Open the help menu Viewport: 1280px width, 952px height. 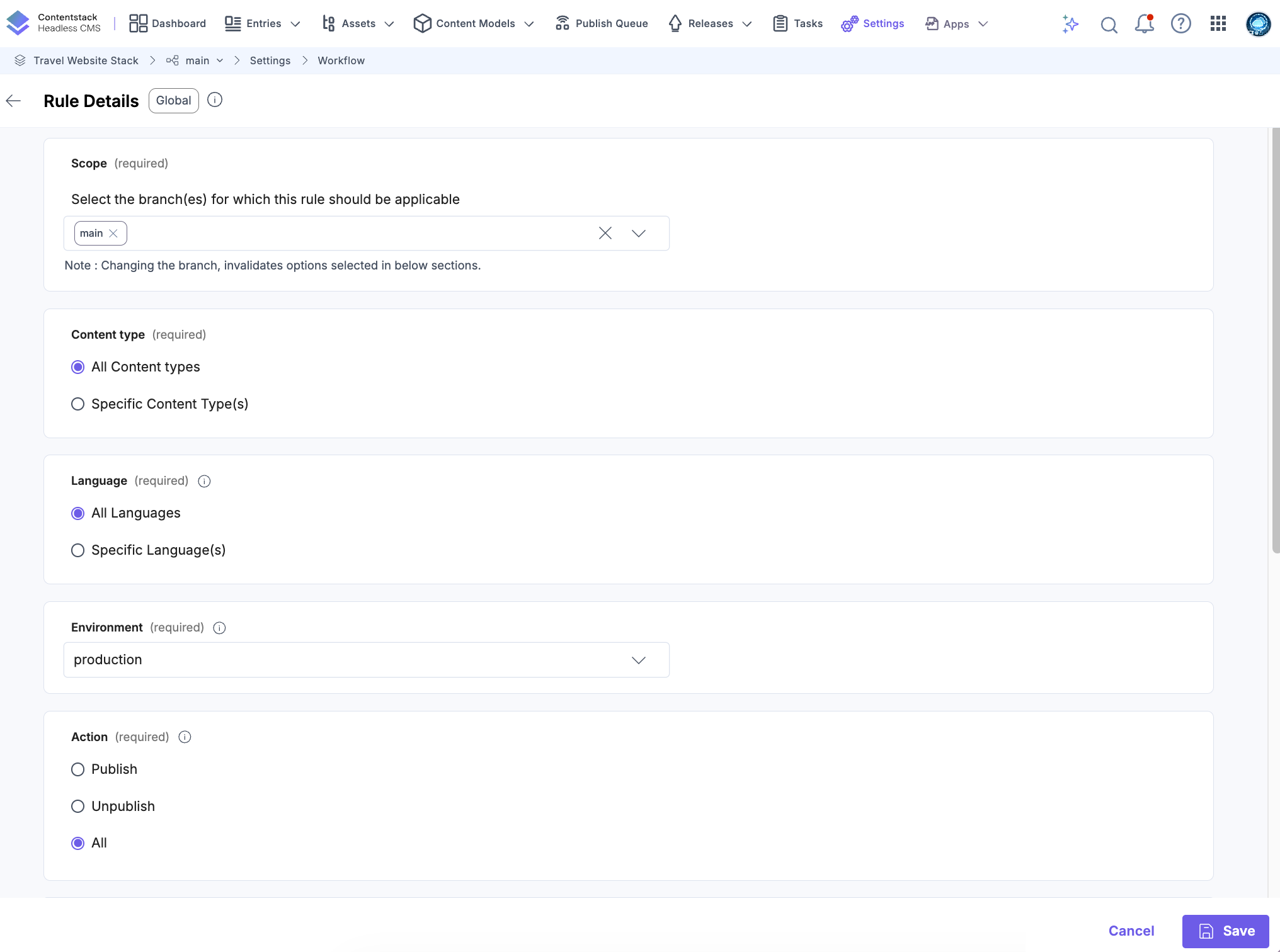(x=1181, y=24)
